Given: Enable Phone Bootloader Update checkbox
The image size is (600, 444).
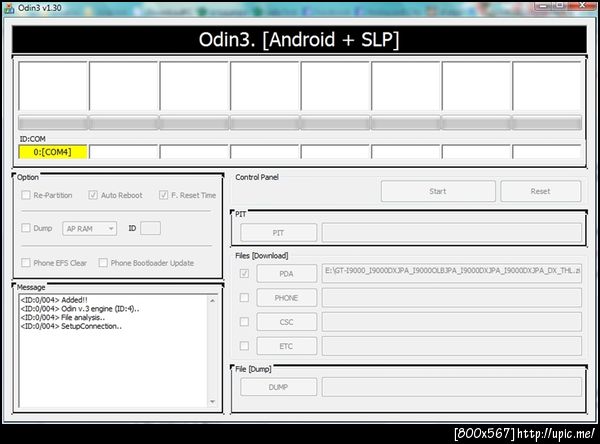Looking at the screenshot, I should click(x=103, y=263).
